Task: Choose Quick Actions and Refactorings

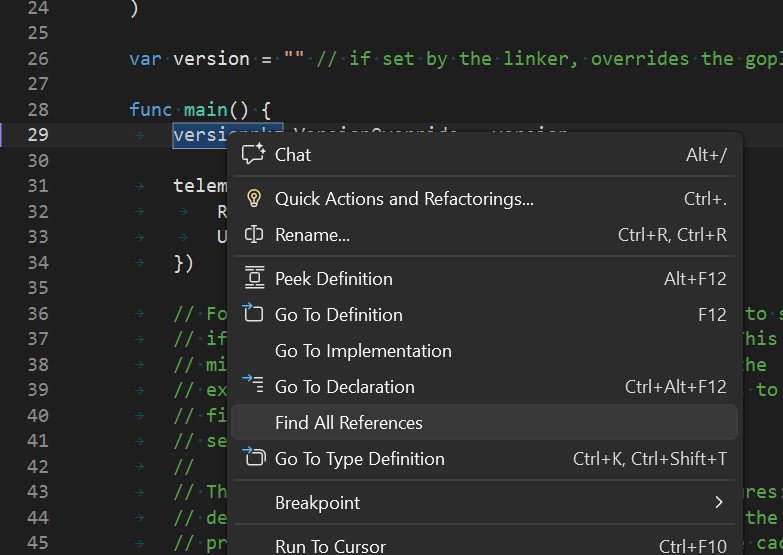Action: pyautogui.click(x=484, y=199)
